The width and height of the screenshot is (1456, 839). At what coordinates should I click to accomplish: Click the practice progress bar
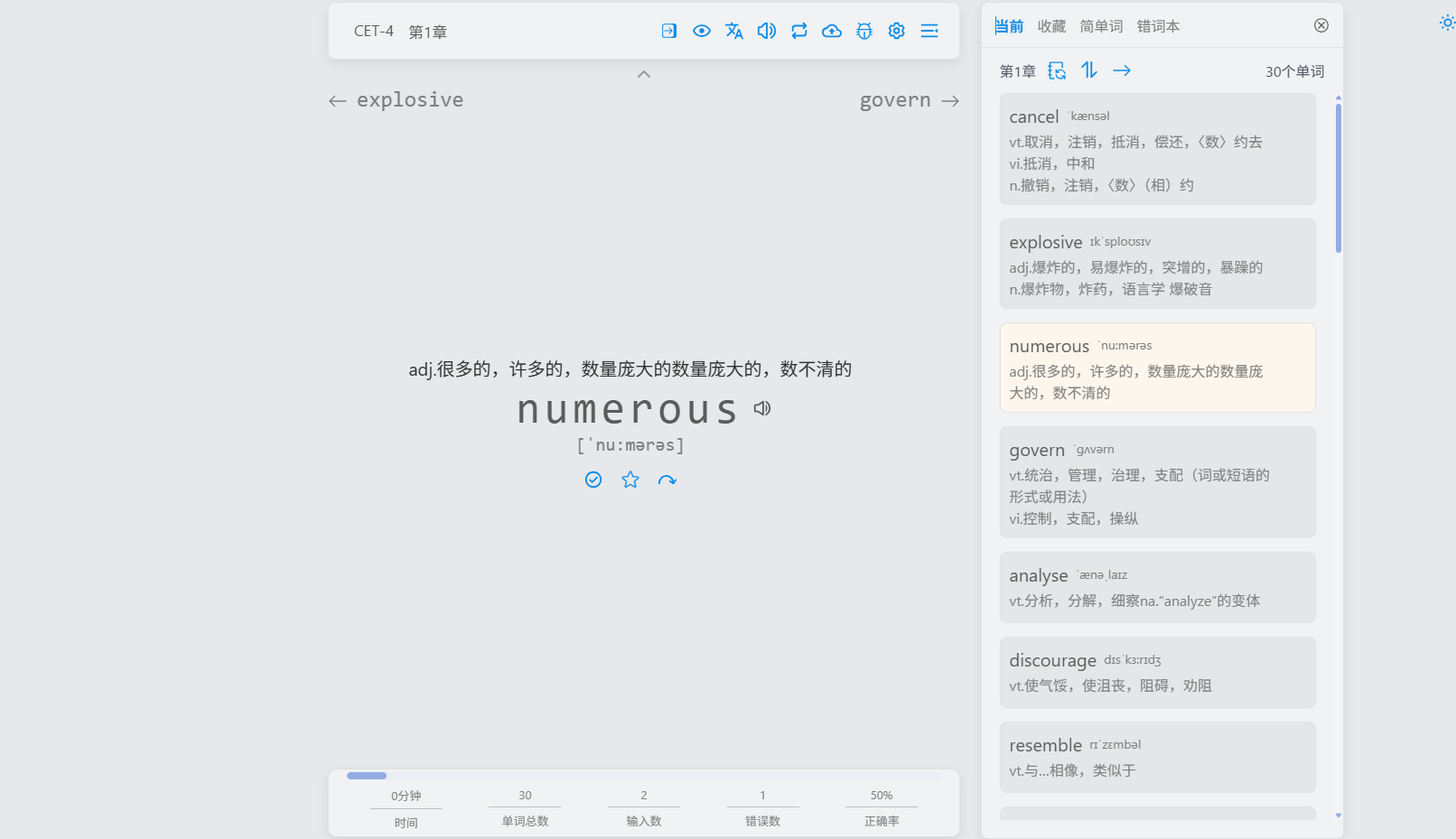(644, 776)
